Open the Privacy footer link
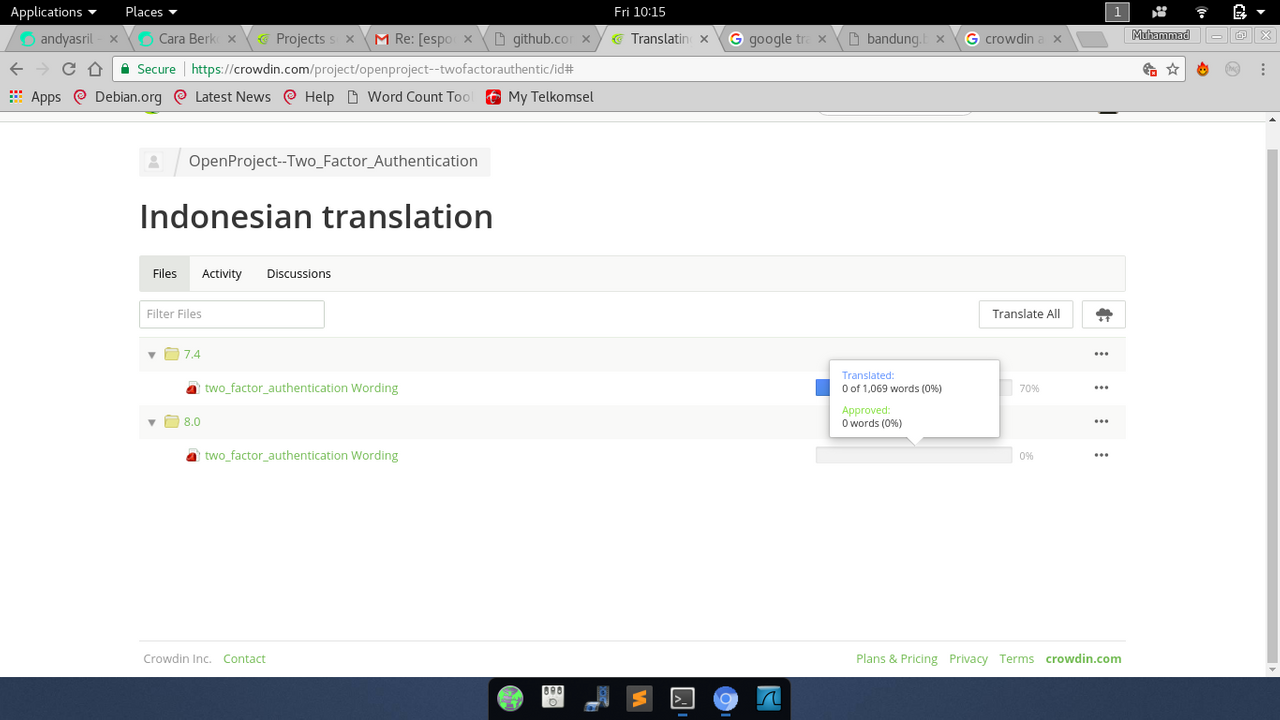 point(968,659)
